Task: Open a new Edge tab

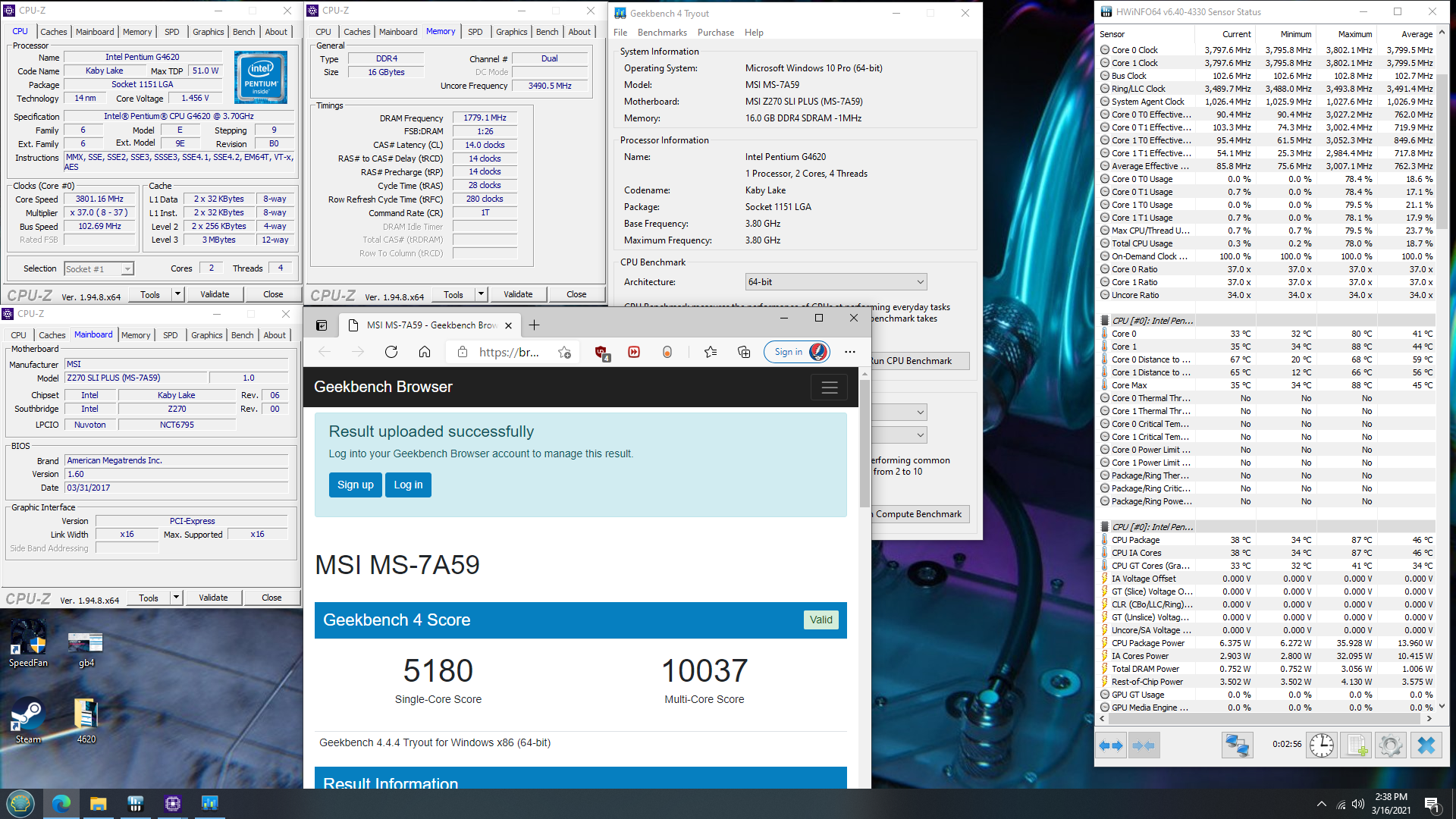Action: click(x=534, y=325)
